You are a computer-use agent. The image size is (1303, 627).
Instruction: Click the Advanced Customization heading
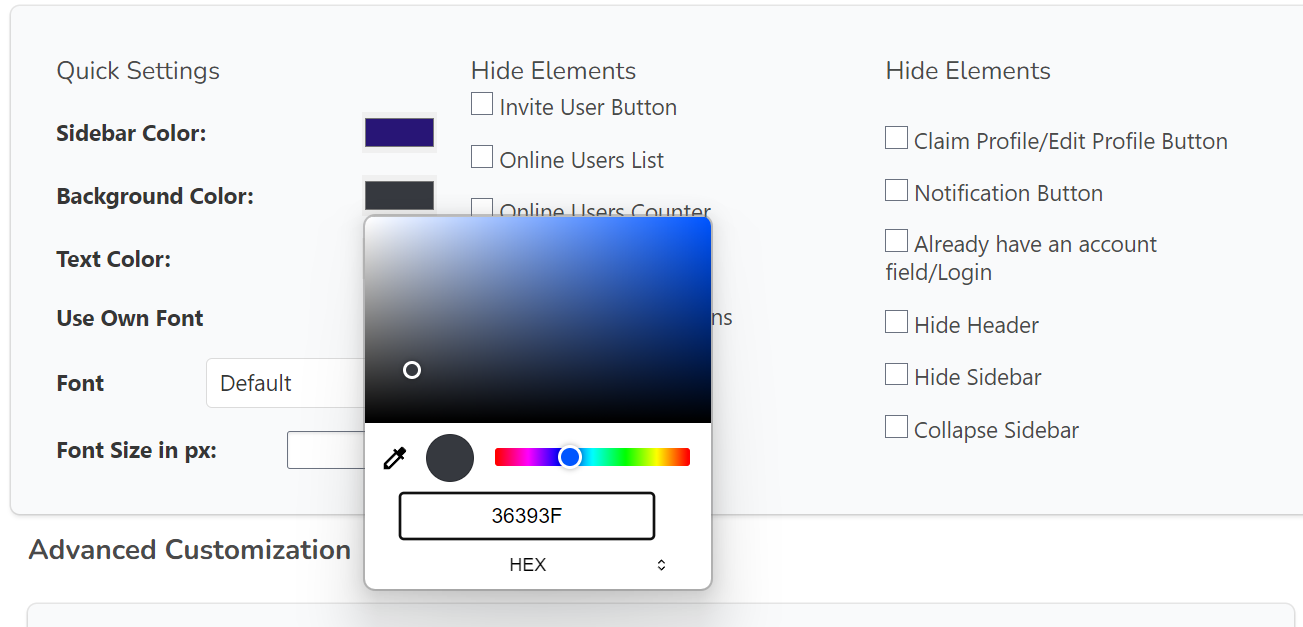[x=190, y=549]
